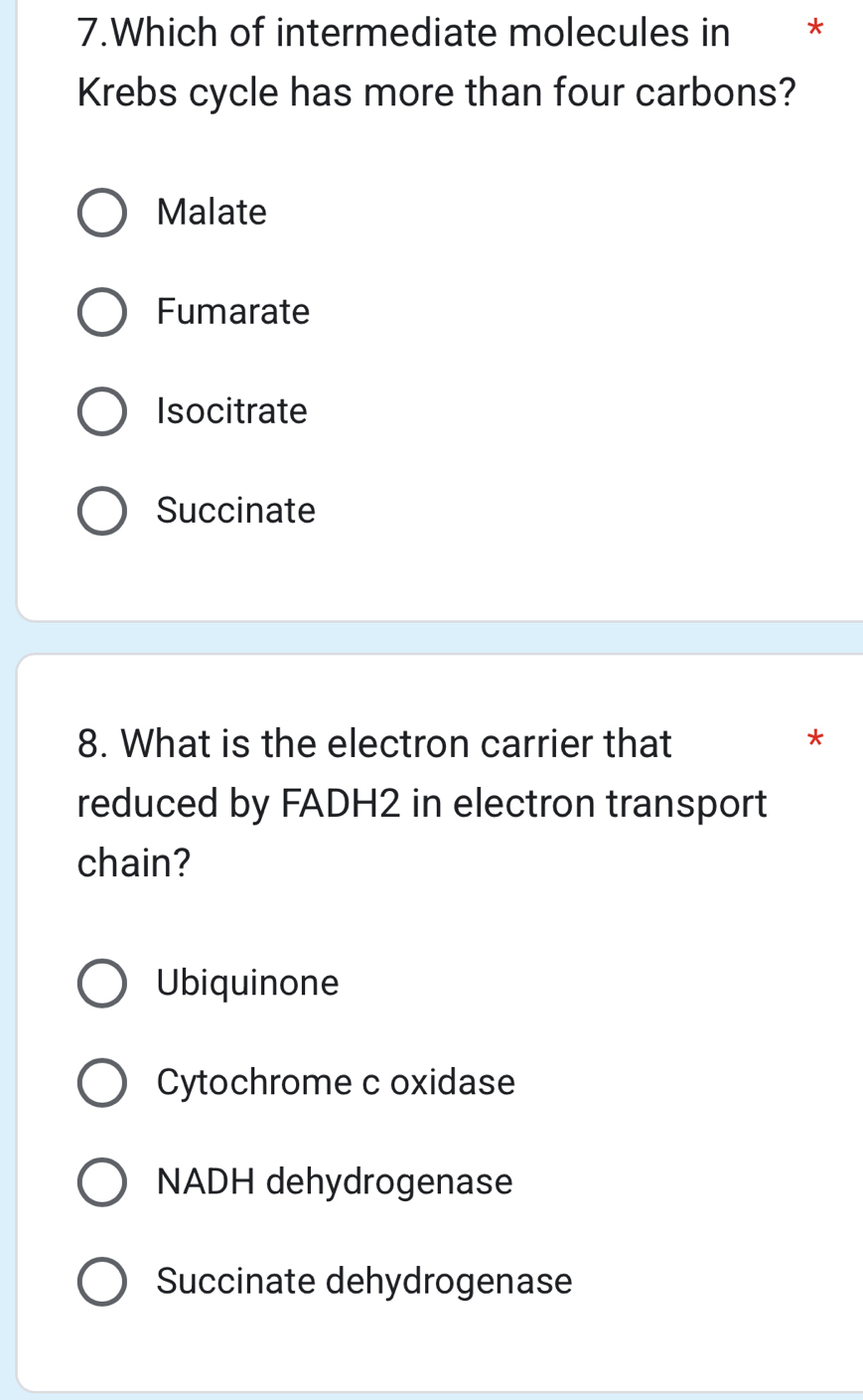863x1400 pixels.
Task: Select the Fumarate radio button
Action: tap(102, 312)
